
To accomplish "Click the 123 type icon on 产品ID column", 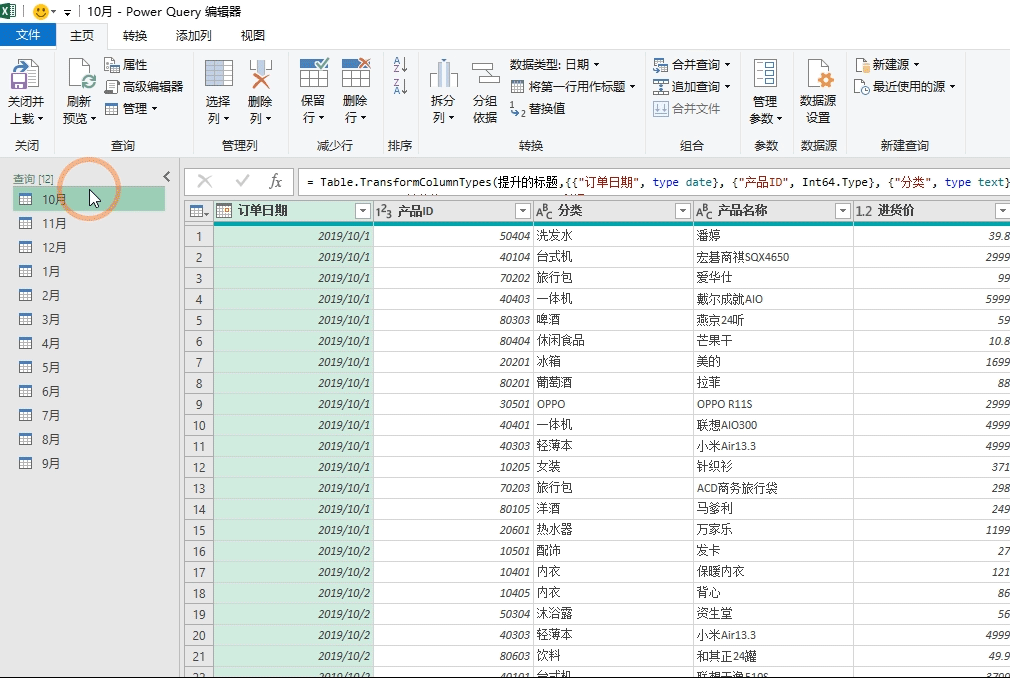I will (x=384, y=211).
